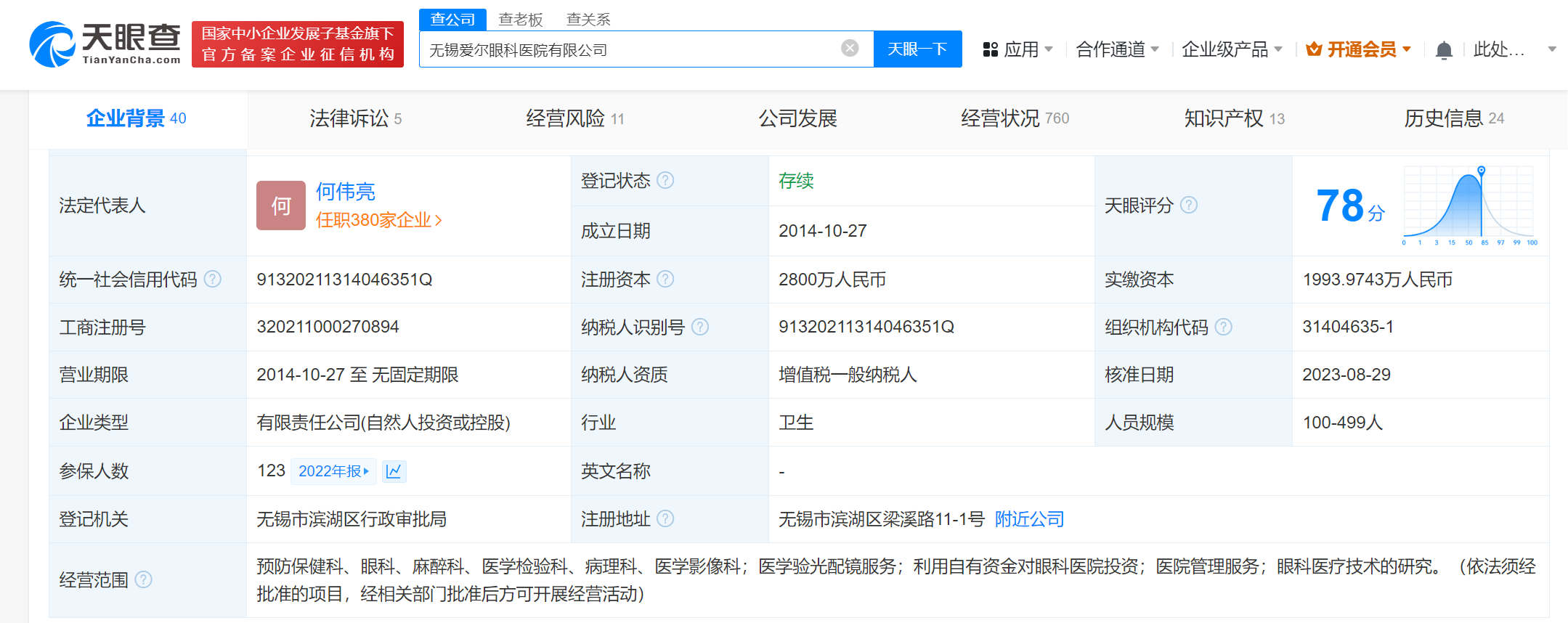
Task: Open the 2022年报 selector
Action: click(333, 471)
